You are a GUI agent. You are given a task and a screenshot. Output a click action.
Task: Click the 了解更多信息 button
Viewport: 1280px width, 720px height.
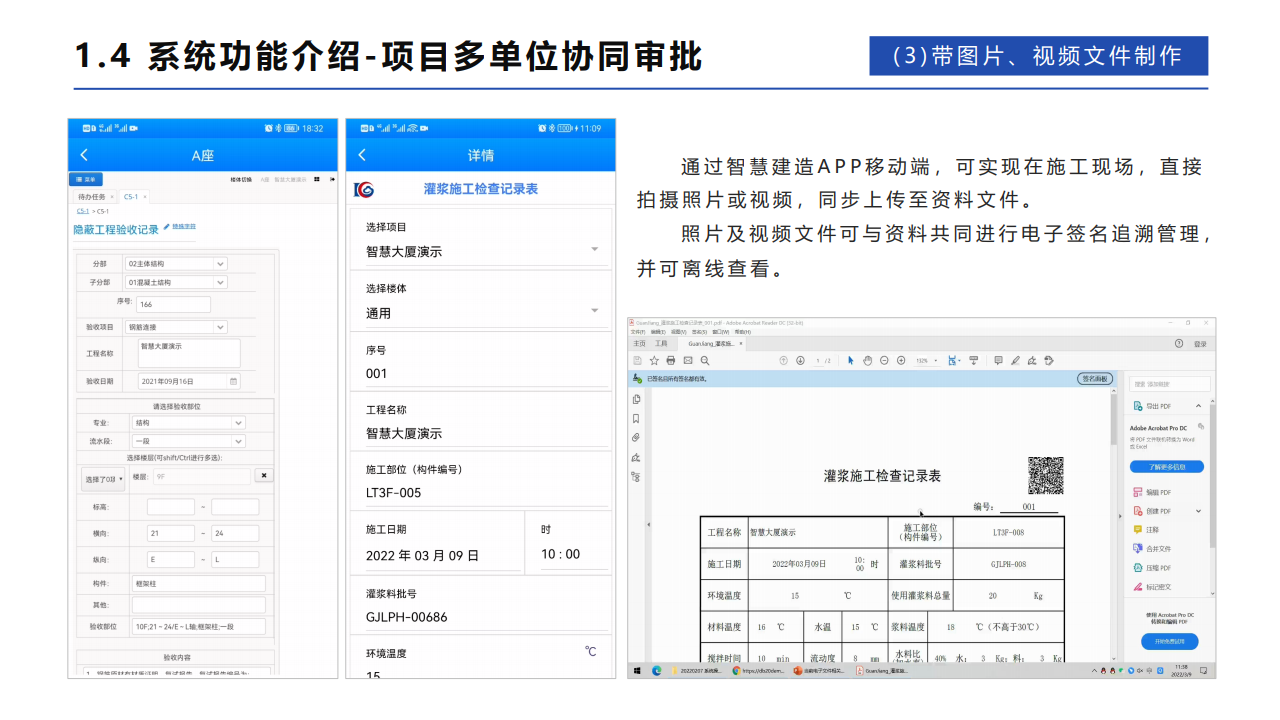click(x=1167, y=467)
